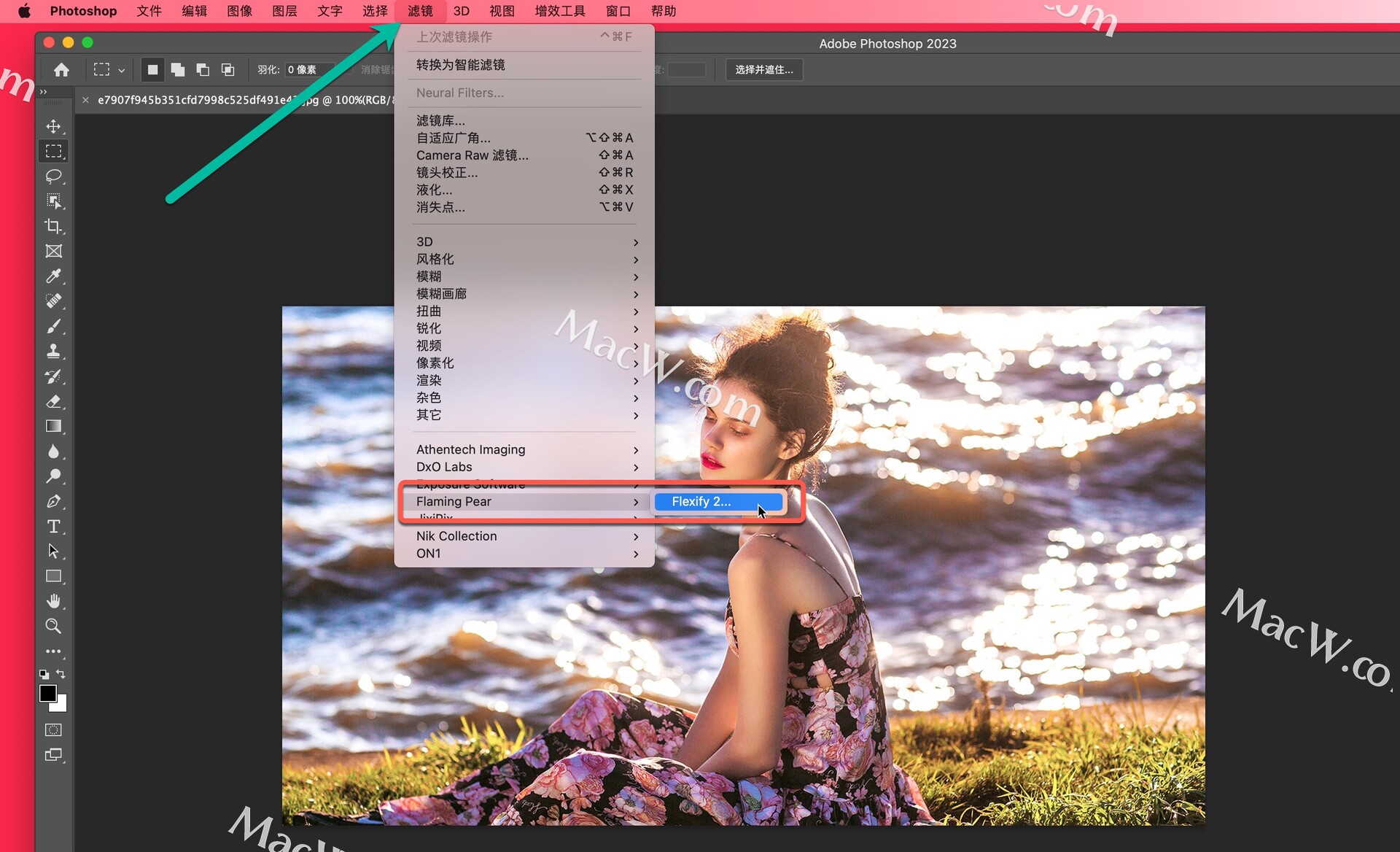Select the Lasso tool
1400x852 pixels.
(54, 176)
